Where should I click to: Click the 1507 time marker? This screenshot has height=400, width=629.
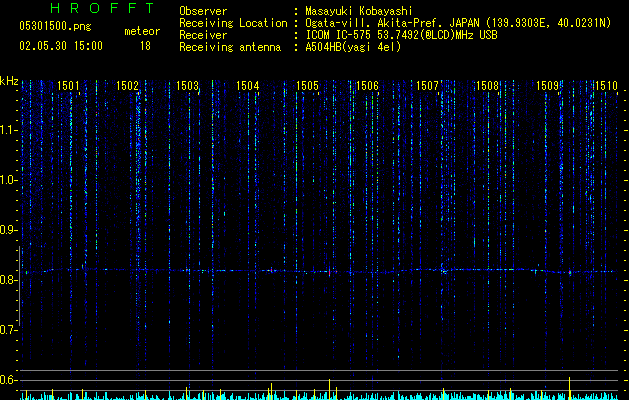point(428,86)
